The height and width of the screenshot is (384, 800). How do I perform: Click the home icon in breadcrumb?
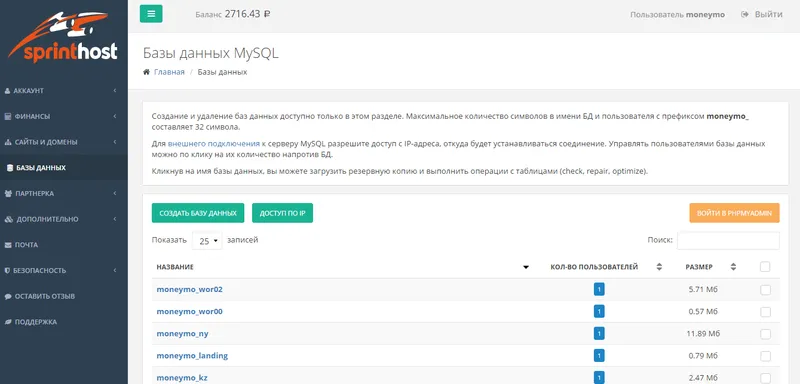(146, 72)
